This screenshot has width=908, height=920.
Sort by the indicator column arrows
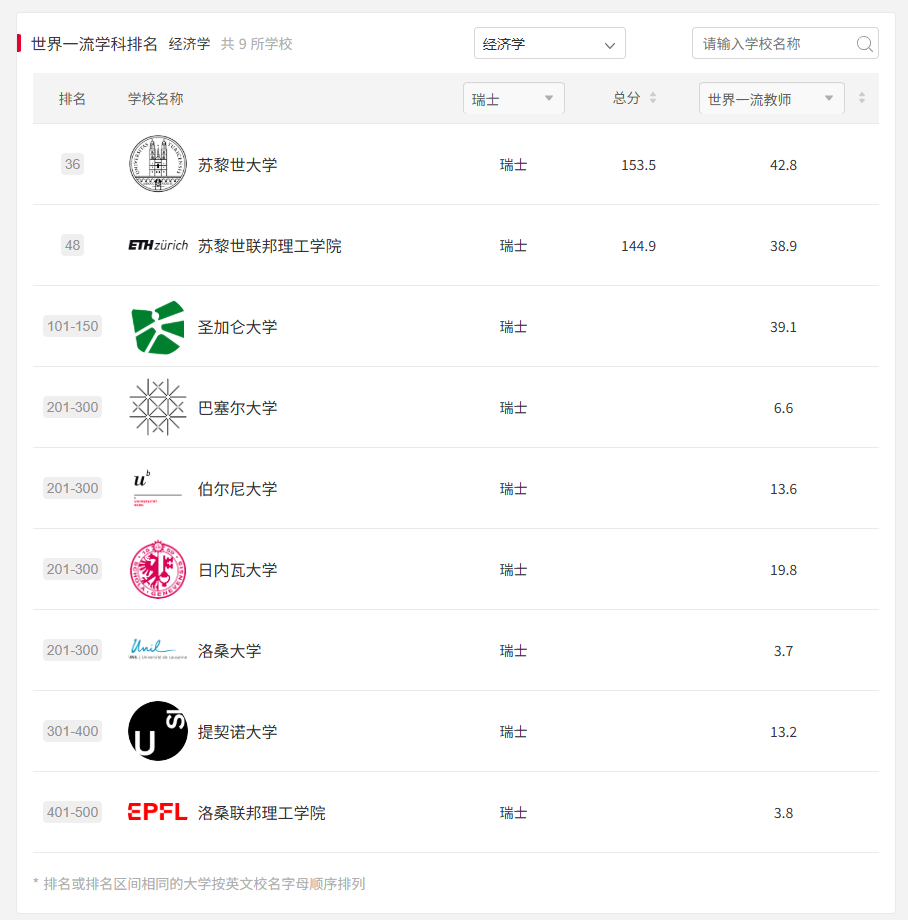click(862, 98)
